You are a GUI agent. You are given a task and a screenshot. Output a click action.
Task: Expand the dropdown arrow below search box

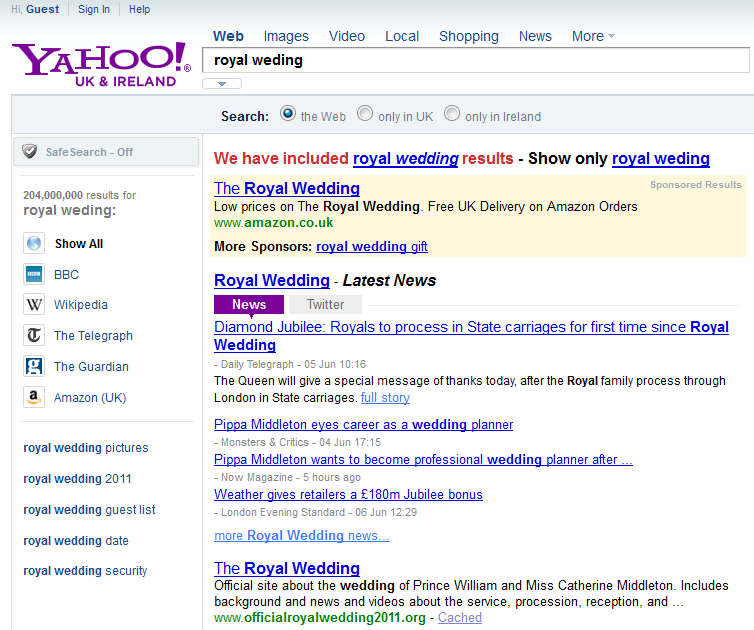tap(222, 84)
